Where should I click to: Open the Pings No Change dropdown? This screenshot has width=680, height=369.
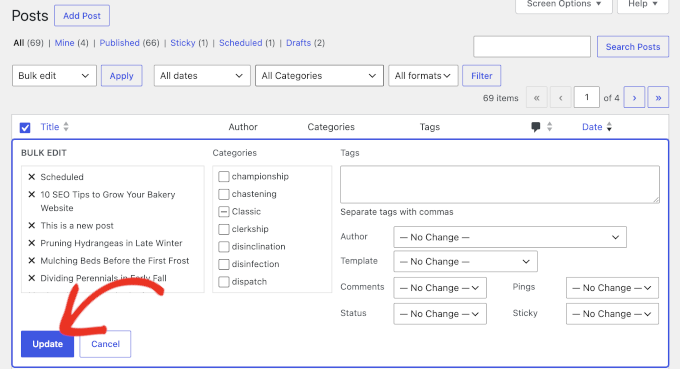(x=612, y=288)
